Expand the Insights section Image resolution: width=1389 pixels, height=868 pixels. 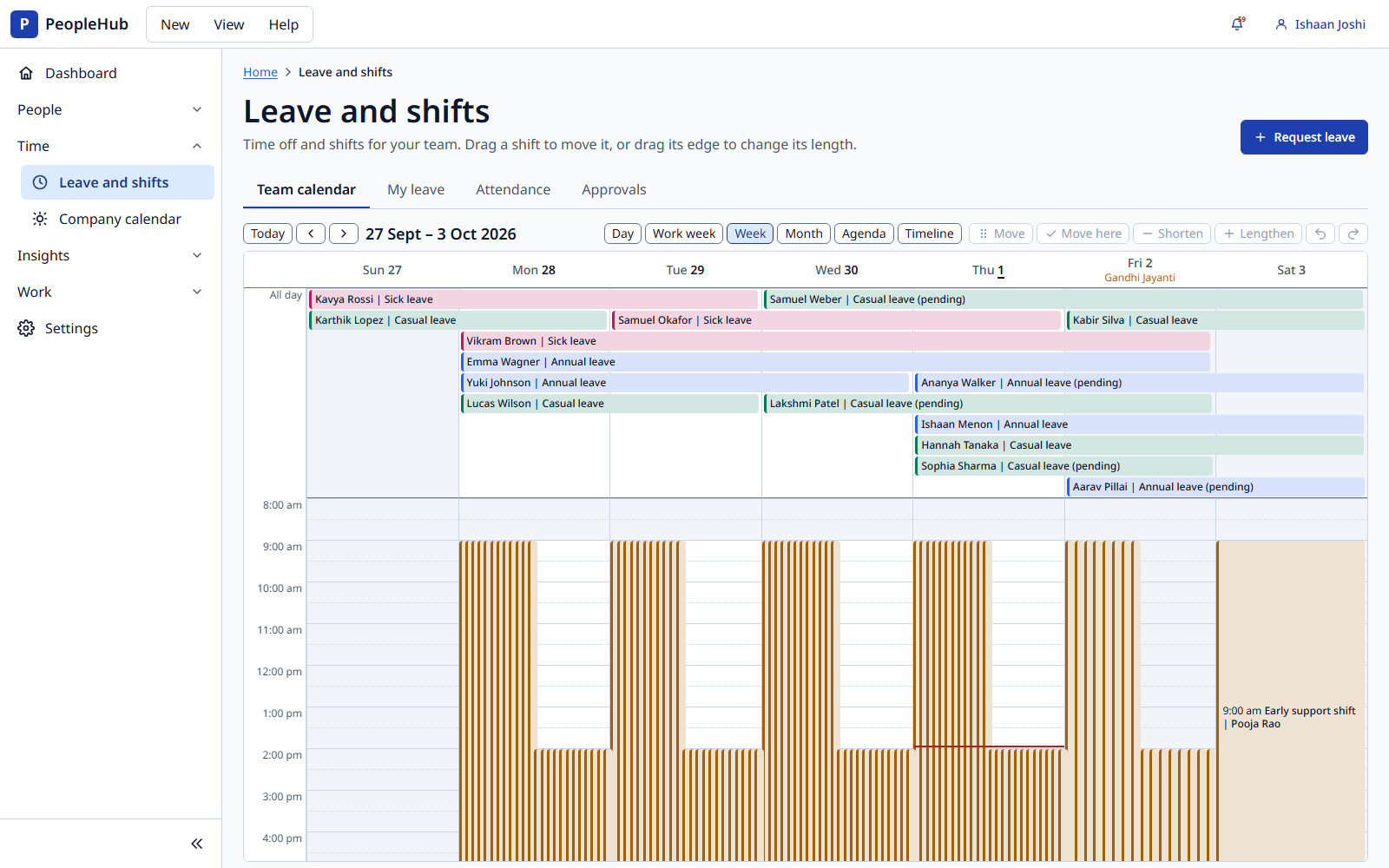[x=110, y=255]
